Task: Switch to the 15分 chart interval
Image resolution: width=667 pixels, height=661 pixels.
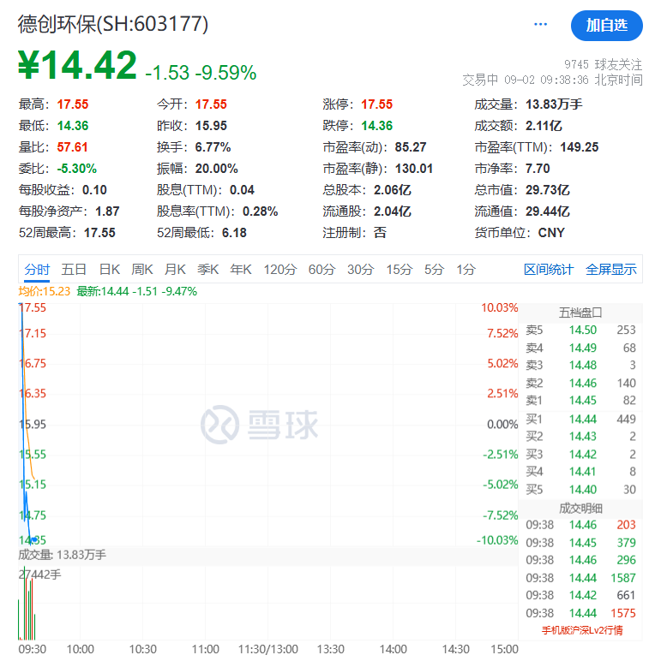Action: click(399, 269)
